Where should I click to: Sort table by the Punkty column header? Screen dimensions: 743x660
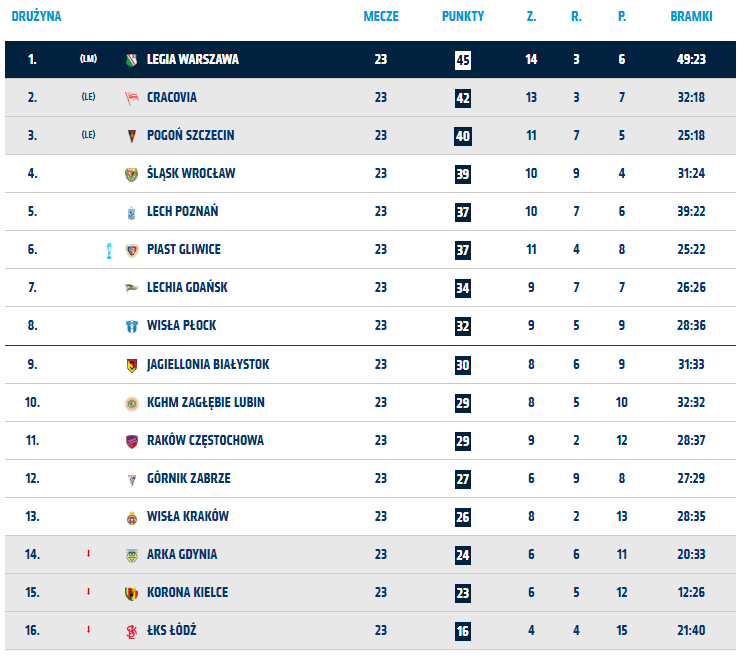pyautogui.click(x=463, y=17)
